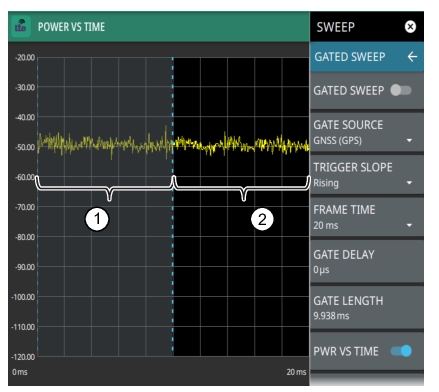Select GNSS (GPS) gate source value

[337, 140]
